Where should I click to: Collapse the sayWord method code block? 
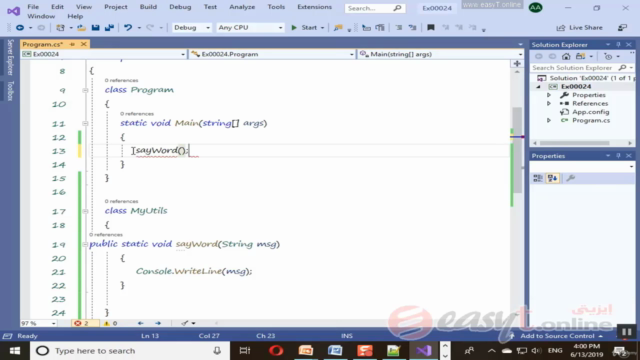(x=85, y=244)
